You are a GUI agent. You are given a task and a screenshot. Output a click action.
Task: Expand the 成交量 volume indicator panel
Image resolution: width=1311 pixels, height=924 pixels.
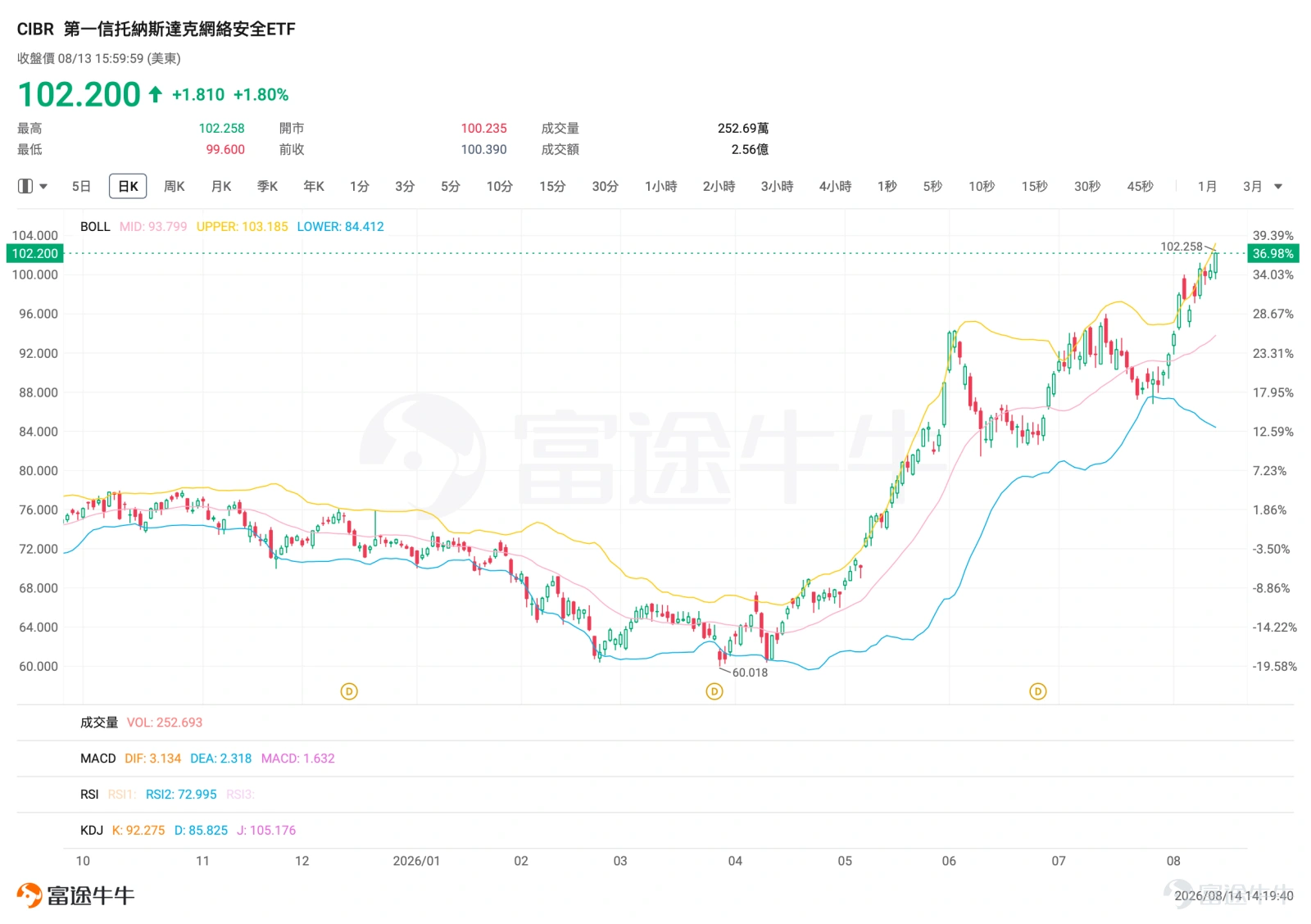click(99, 722)
